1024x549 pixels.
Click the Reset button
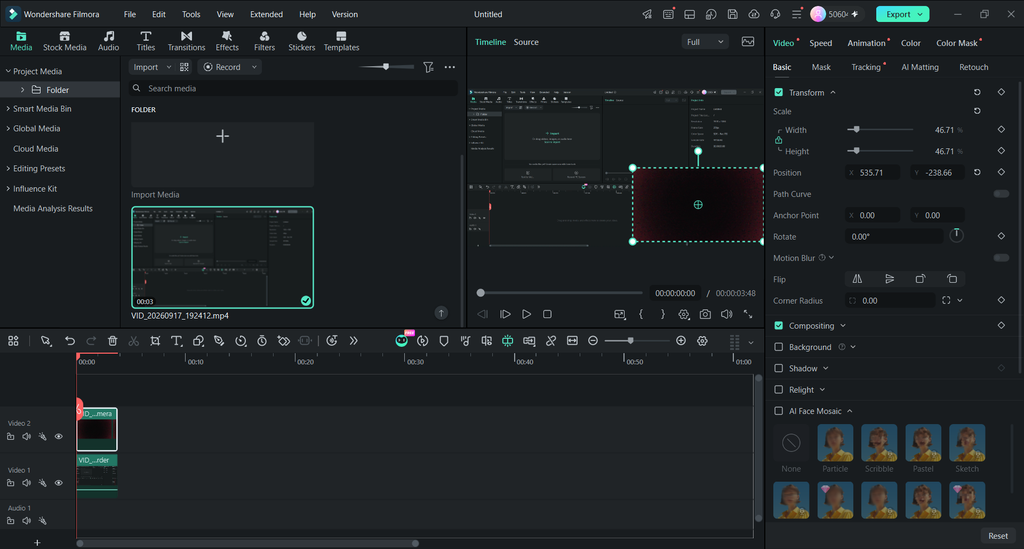click(x=998, y=536)
